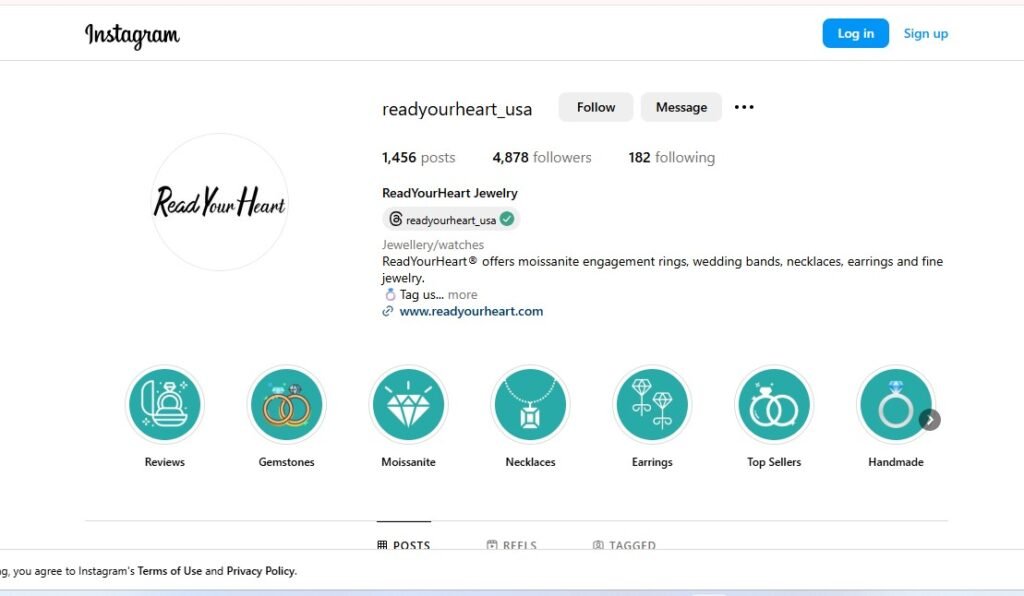This screenshot has width=1024, height=596.
Task: Switch to the Tagged tab
Action: point(624,544)
